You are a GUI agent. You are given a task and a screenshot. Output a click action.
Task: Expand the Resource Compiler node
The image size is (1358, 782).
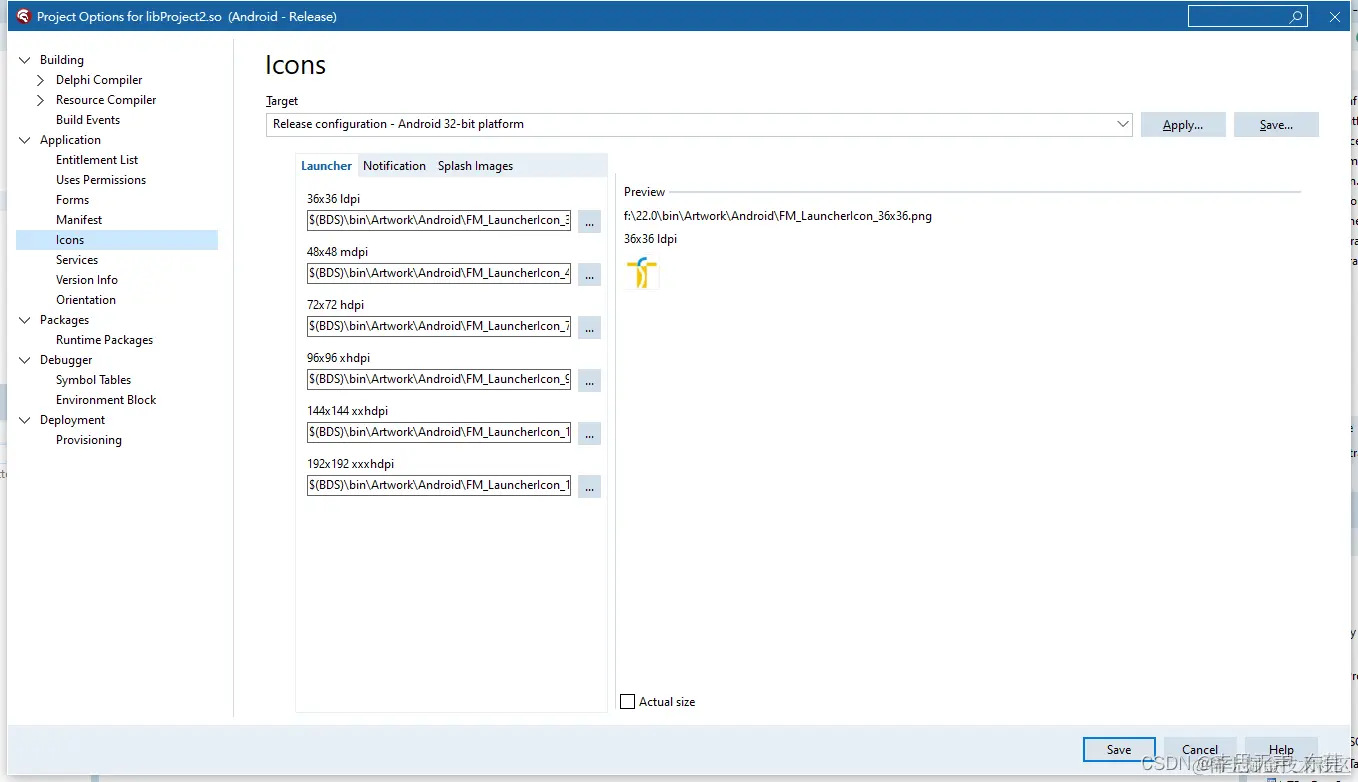coord(41,100)
